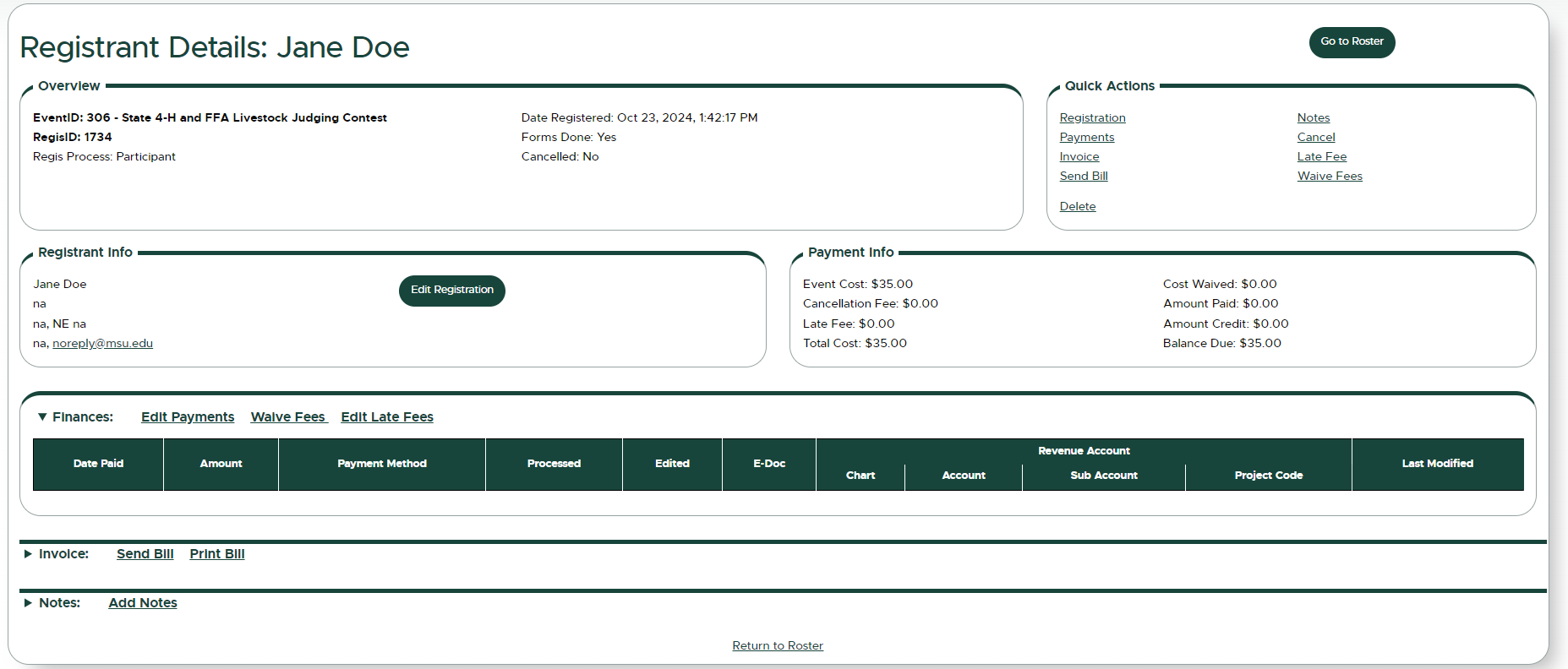1568x669 pixels.
Task: Open Late Fee quick action
Action: [x=1321, y=157]
